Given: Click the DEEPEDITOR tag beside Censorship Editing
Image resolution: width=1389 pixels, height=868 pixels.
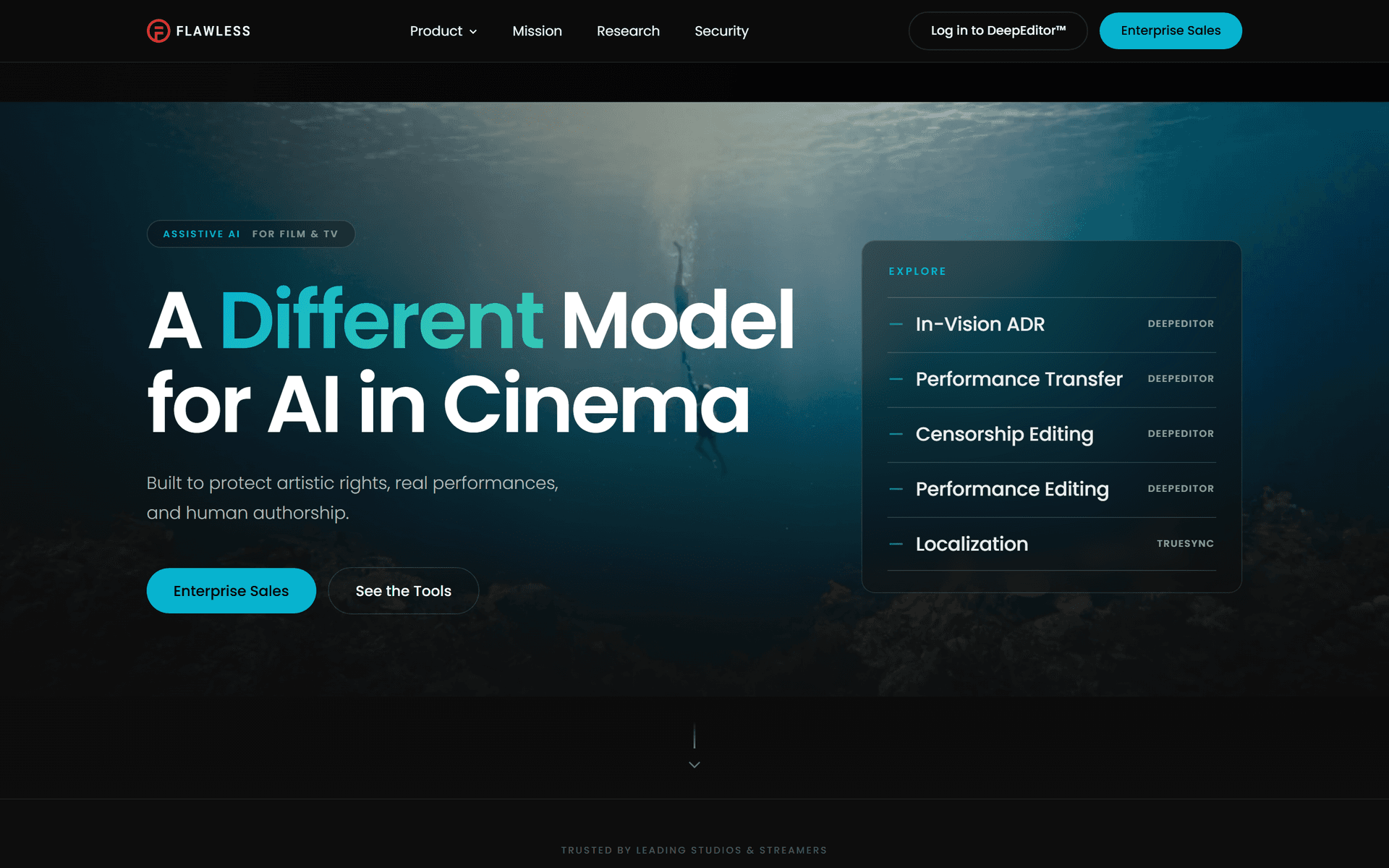Looking at the screenshot, I should [x=1181, y=433].
